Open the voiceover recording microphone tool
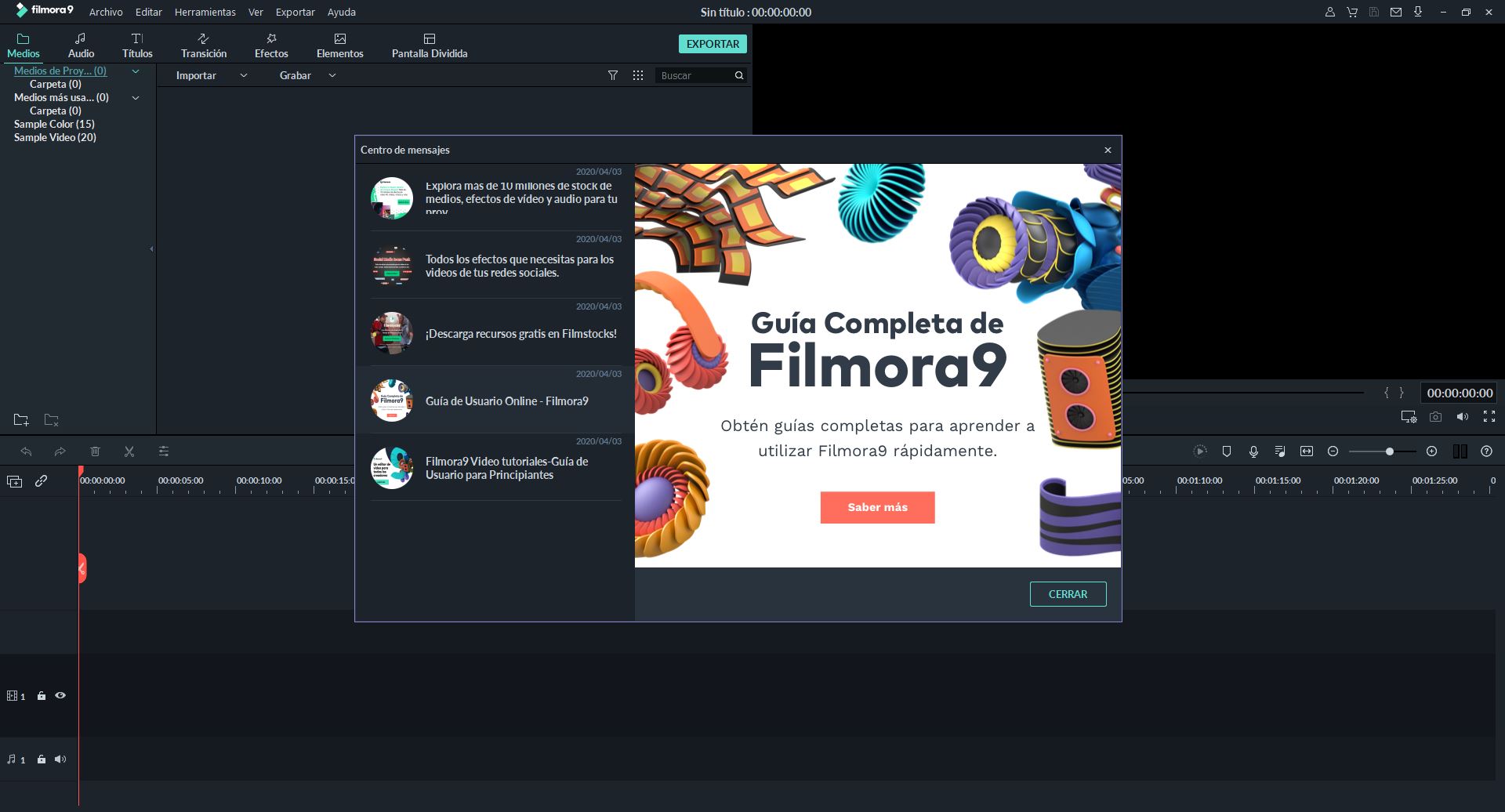This screenshot has height=812, width=1505. 1253,451
